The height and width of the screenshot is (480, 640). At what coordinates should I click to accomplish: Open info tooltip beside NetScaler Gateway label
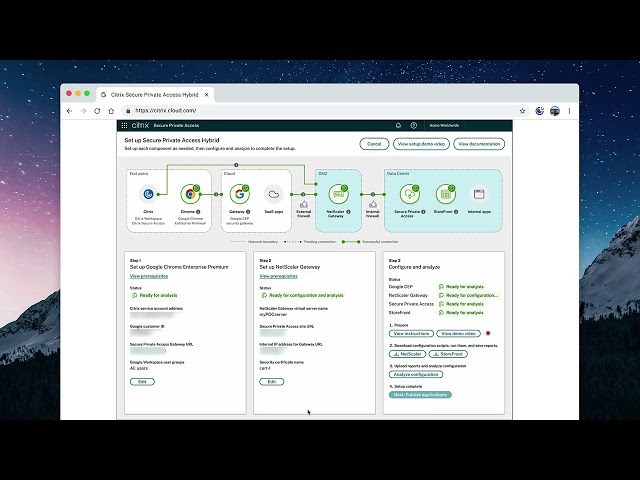click(x=349, y=212)
